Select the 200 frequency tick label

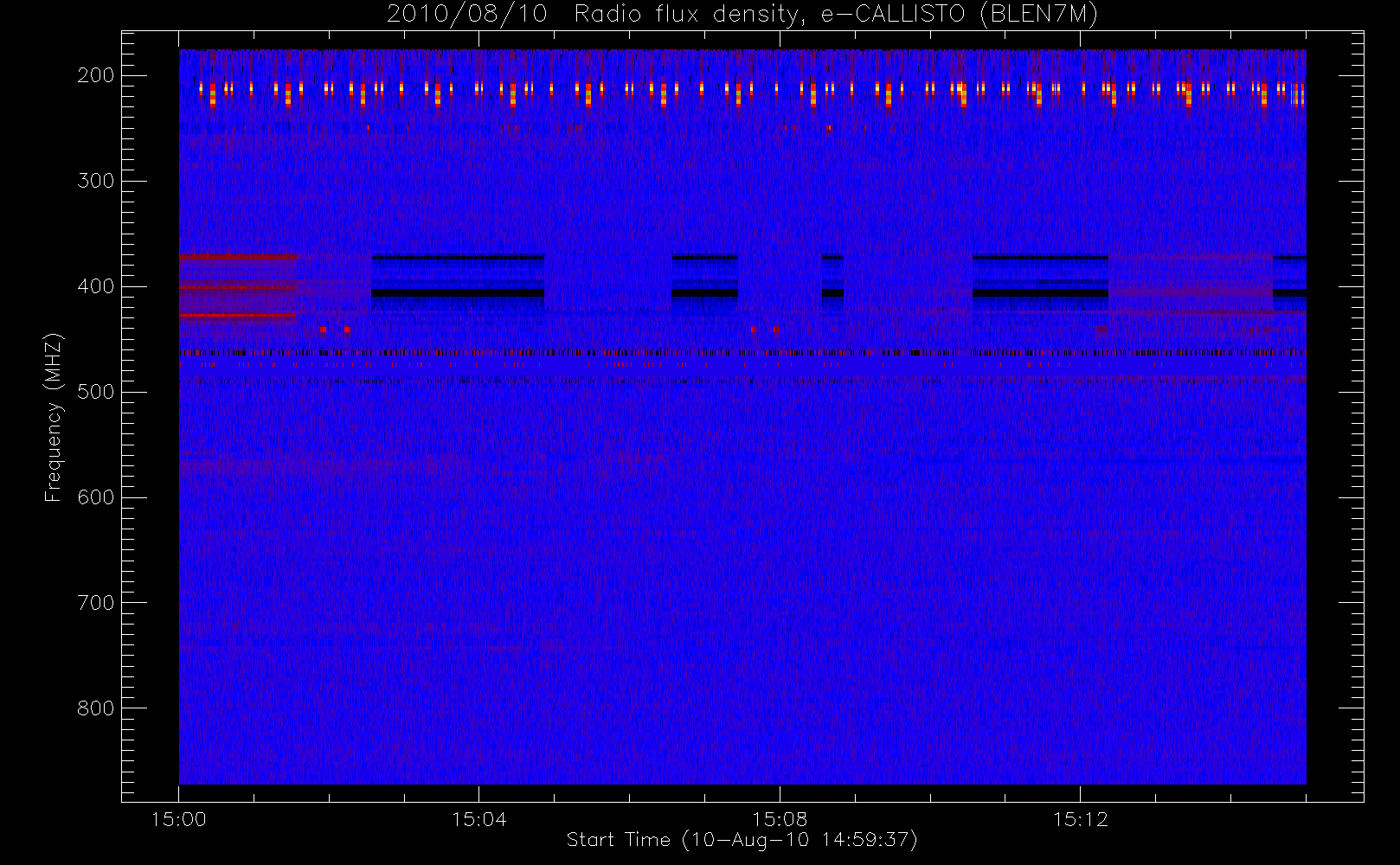tap(96, 75)
